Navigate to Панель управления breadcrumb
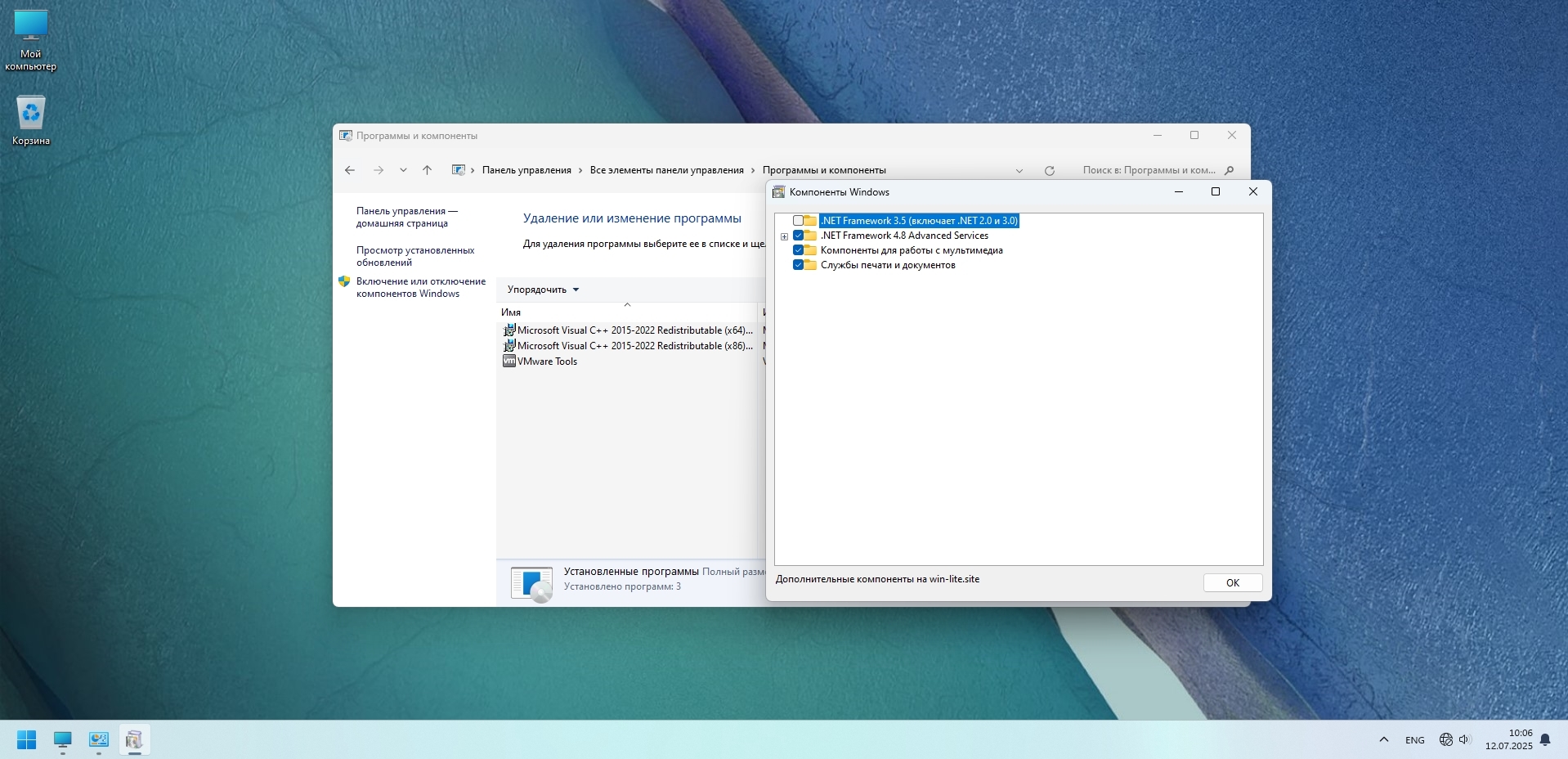This screenshot has height=759, width=1568. [x=526, y=170]
